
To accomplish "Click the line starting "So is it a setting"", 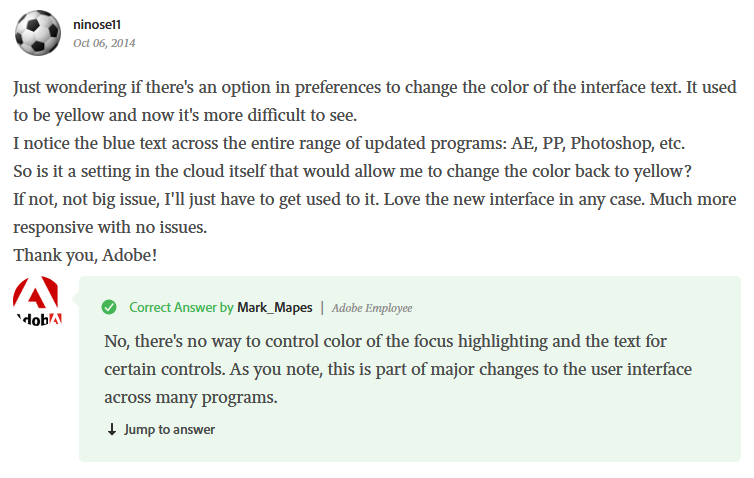I will 352,171.
